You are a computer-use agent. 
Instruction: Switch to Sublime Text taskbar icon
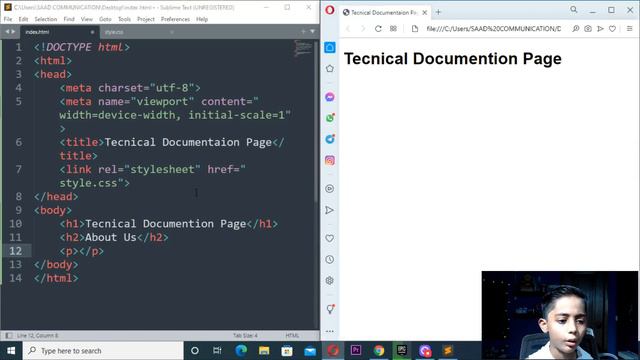[448, 351]
